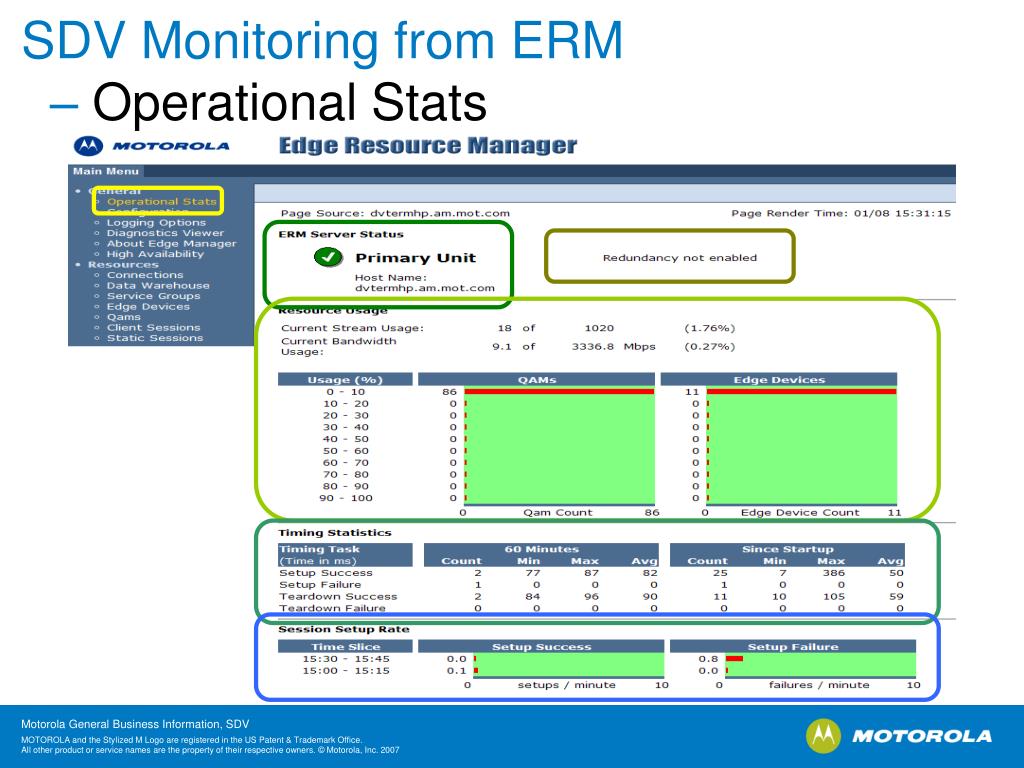Go to High Availability settings
The height and width of the screenshot is (768, 1024).
pos(155,254)
